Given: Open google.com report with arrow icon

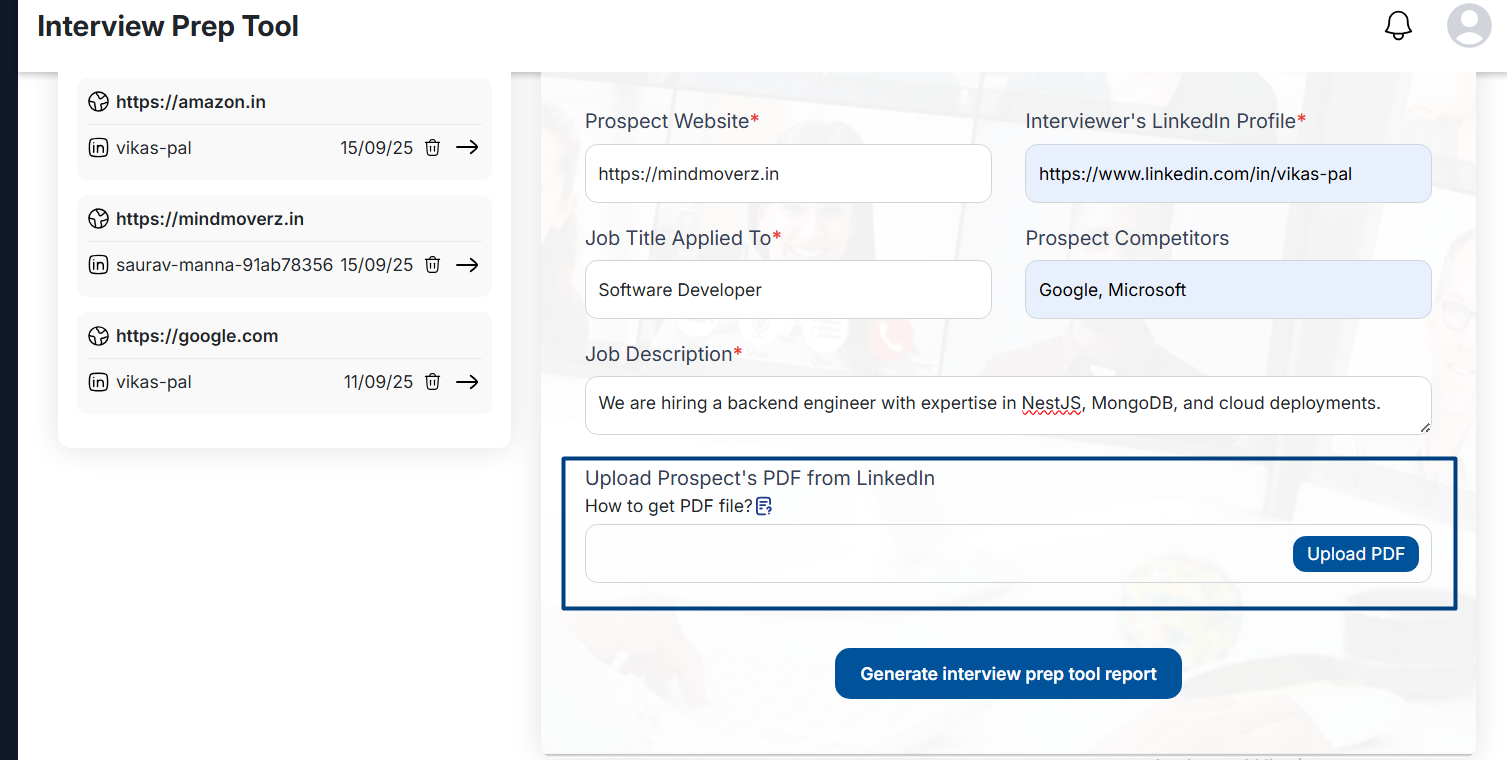Looking at the screenshot, I should [467, 382].
